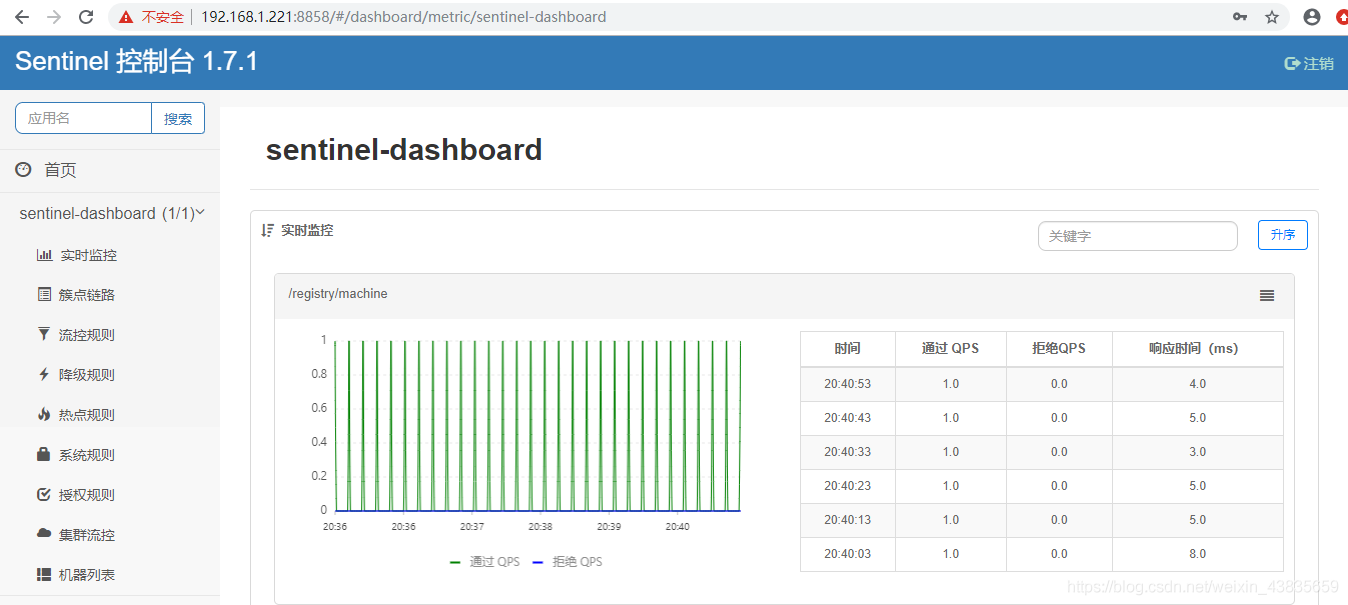This screenshot has height=605, width=1348.
Task: Bookmark this page with star icon
Action: [x=1272, y=17]
